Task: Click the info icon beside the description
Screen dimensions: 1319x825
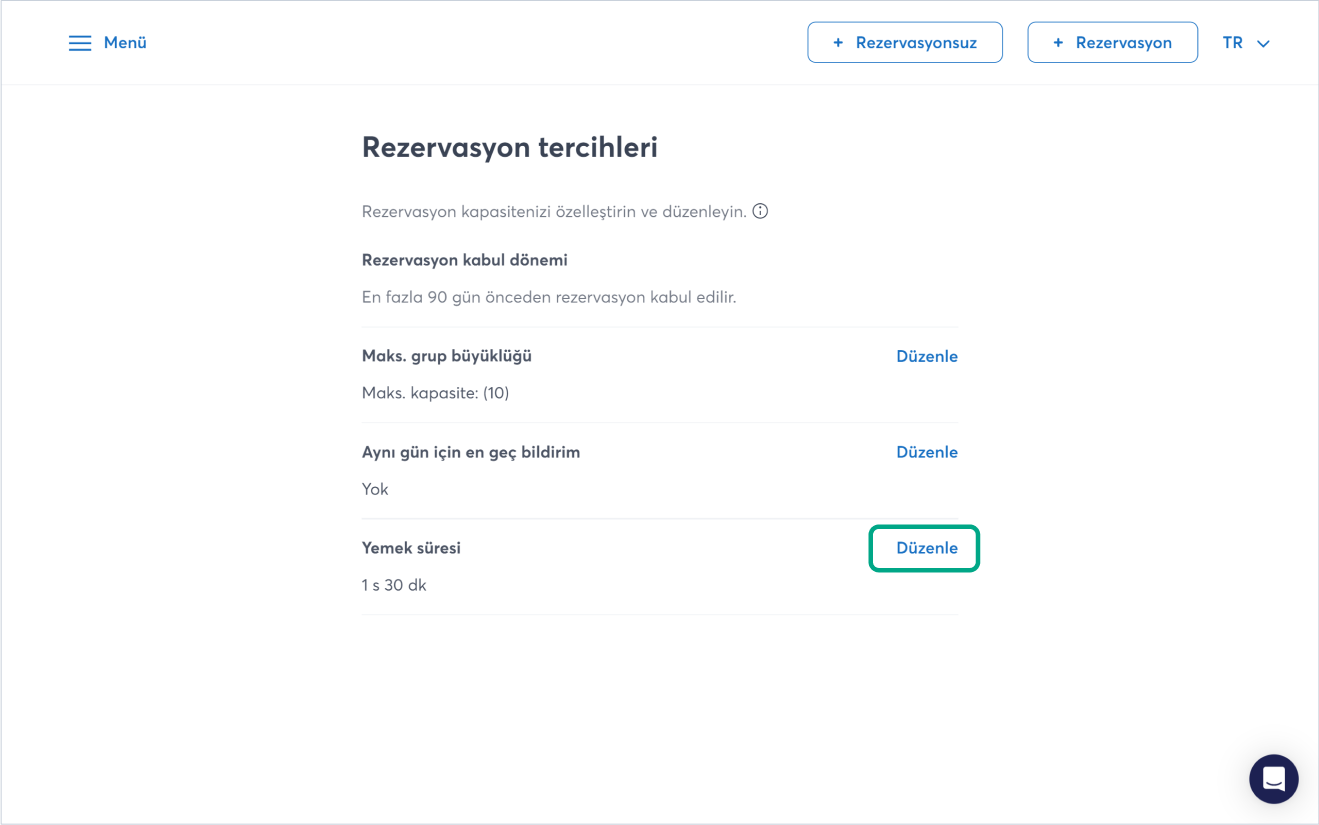Action: point(760,211)
